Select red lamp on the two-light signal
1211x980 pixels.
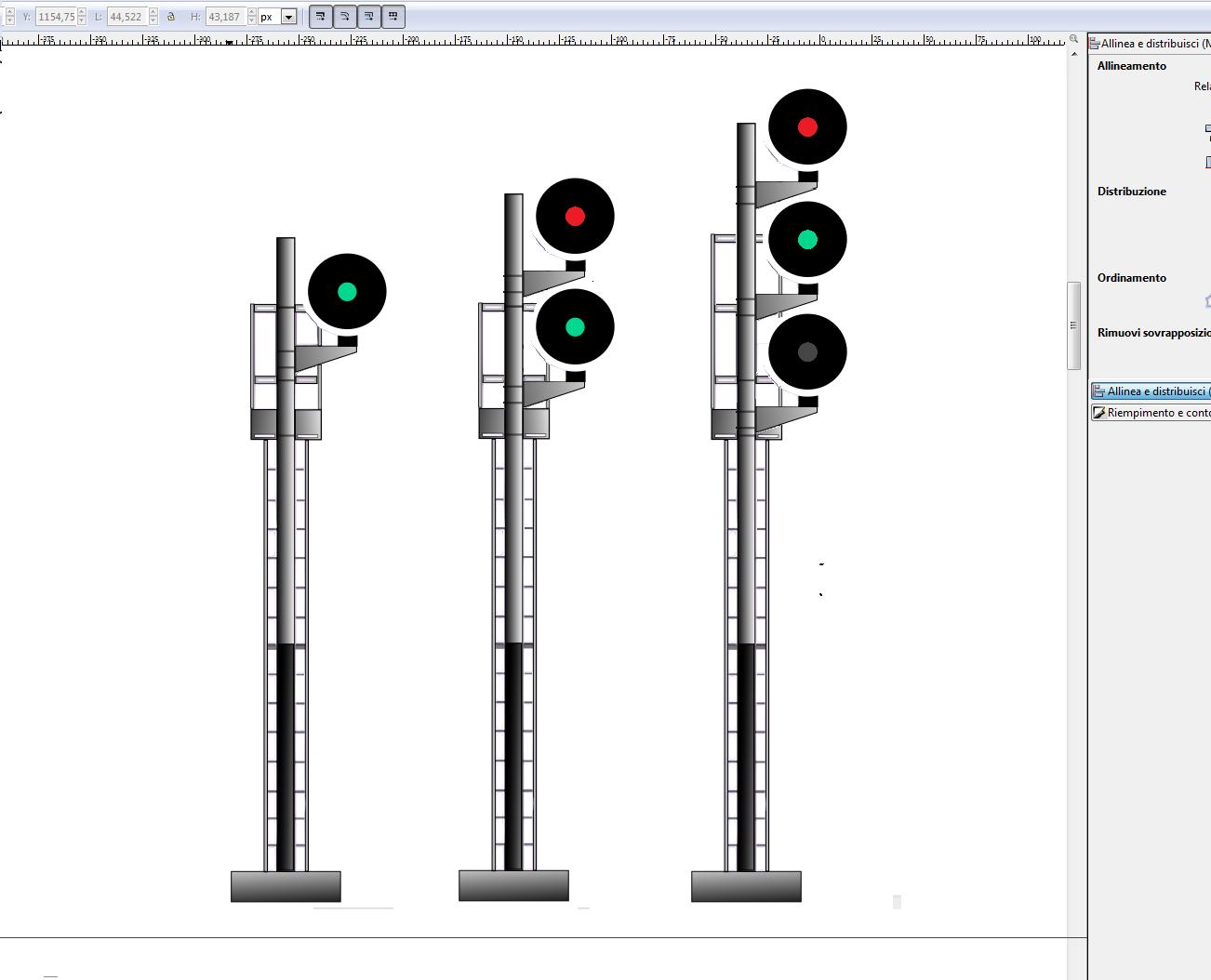[x=575, y=217]
